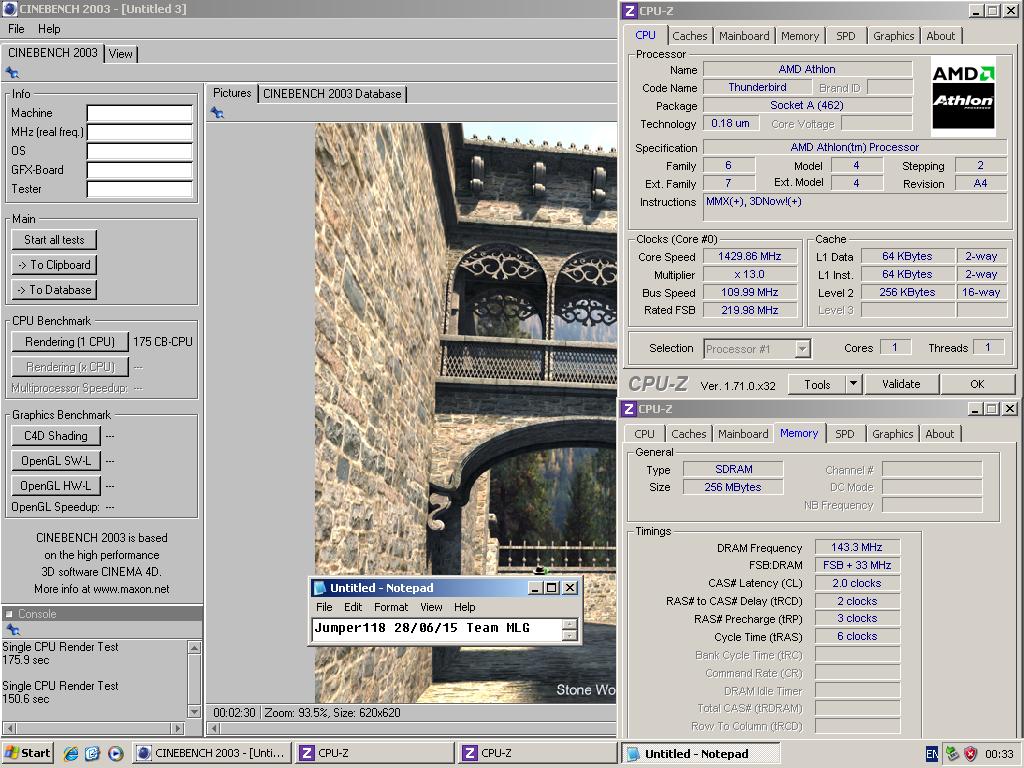Open Mainboard tab in upper CPU-Z window
The image size is (1024, 768).
click(744, 36)
